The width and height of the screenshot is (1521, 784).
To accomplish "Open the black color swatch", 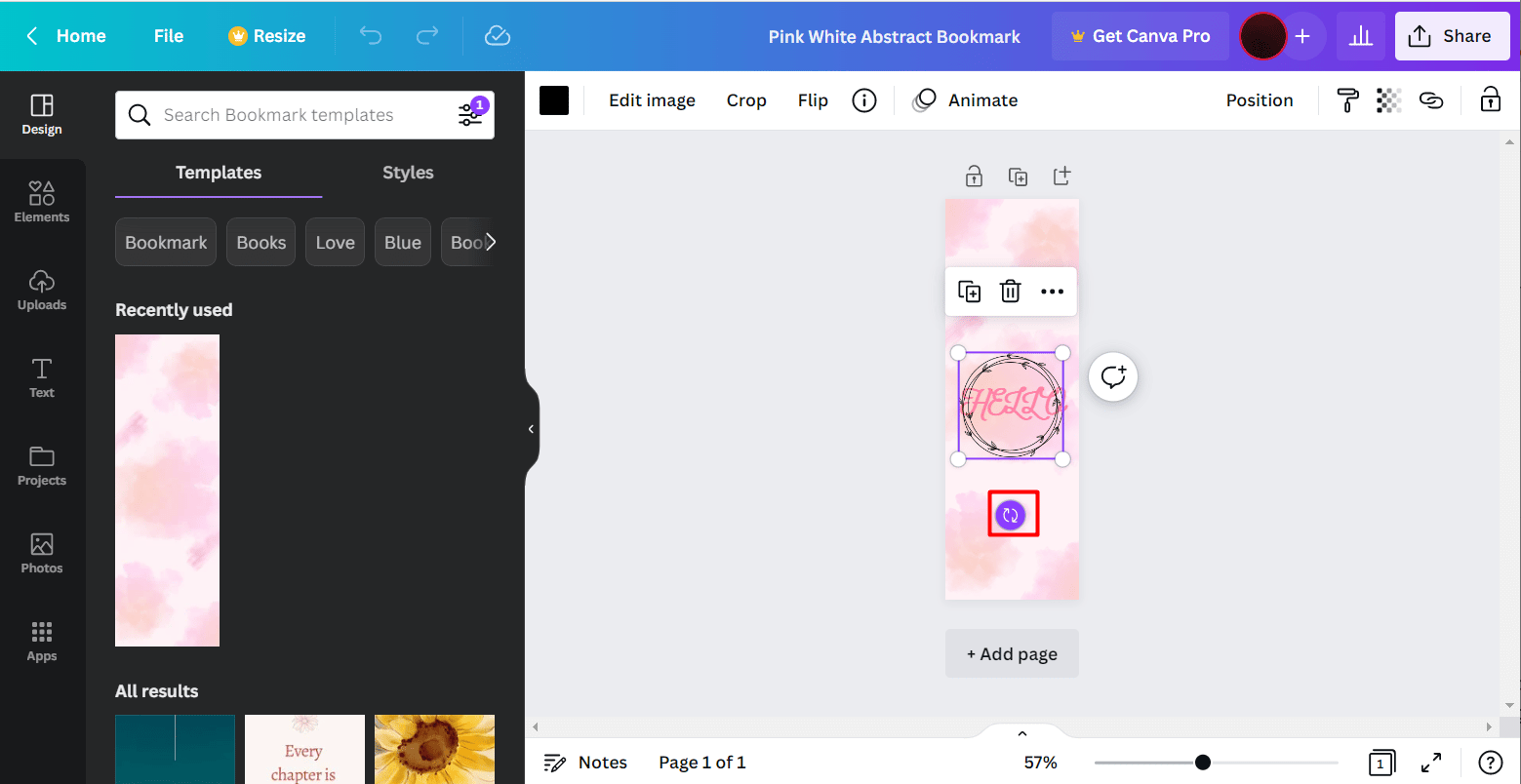I will click(x=554, y=100).
